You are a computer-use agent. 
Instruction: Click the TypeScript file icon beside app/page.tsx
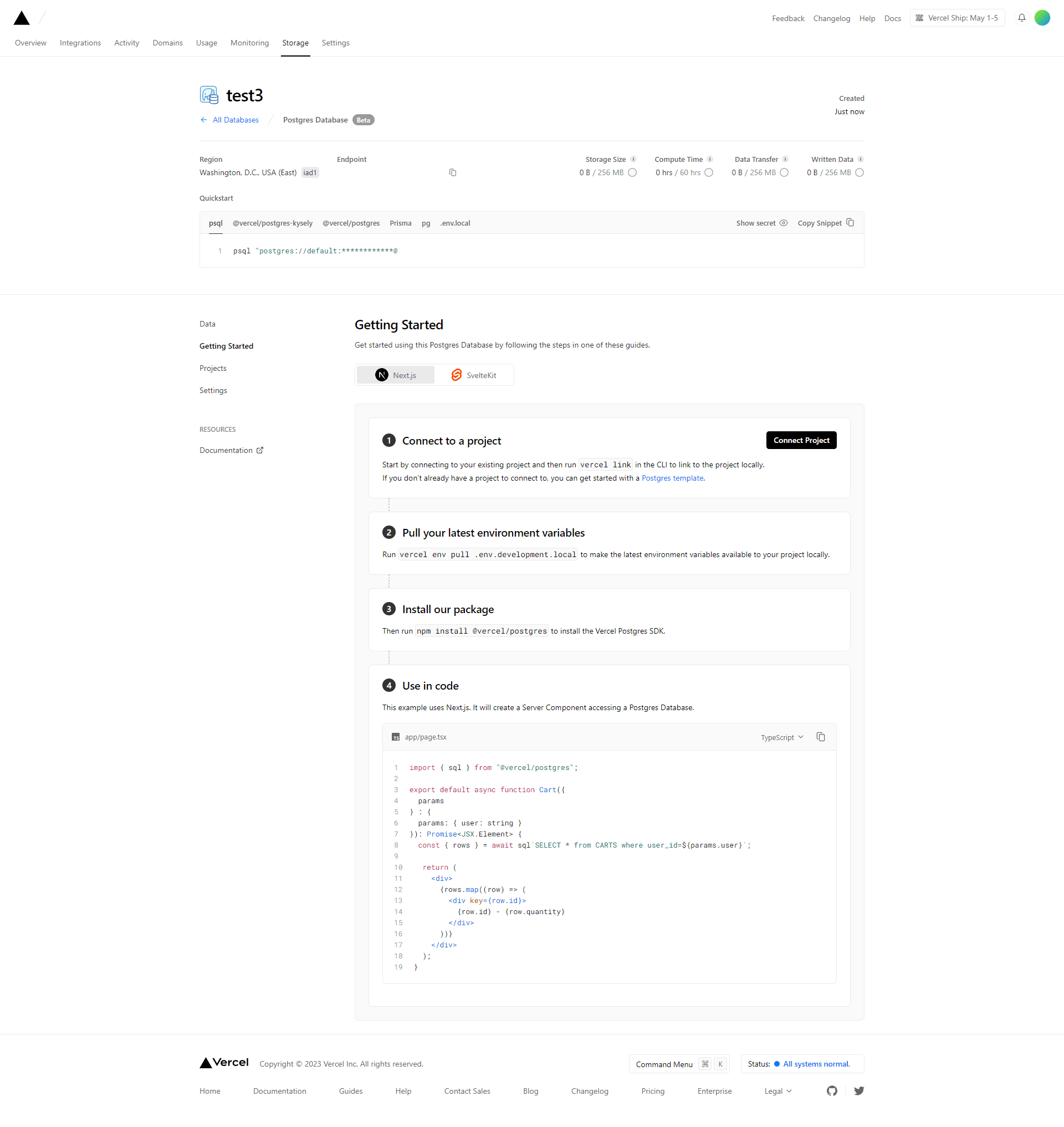(x=396, y=737)
